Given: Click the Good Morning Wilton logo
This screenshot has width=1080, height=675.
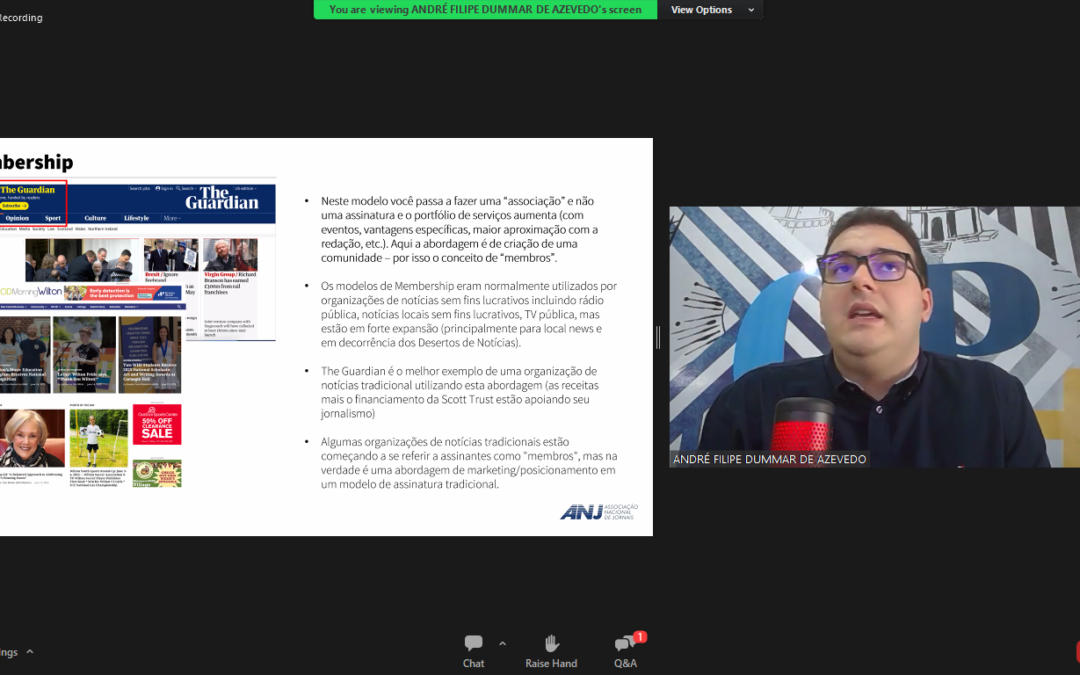Looking at the screenshot, I should (x=31, y=292).
